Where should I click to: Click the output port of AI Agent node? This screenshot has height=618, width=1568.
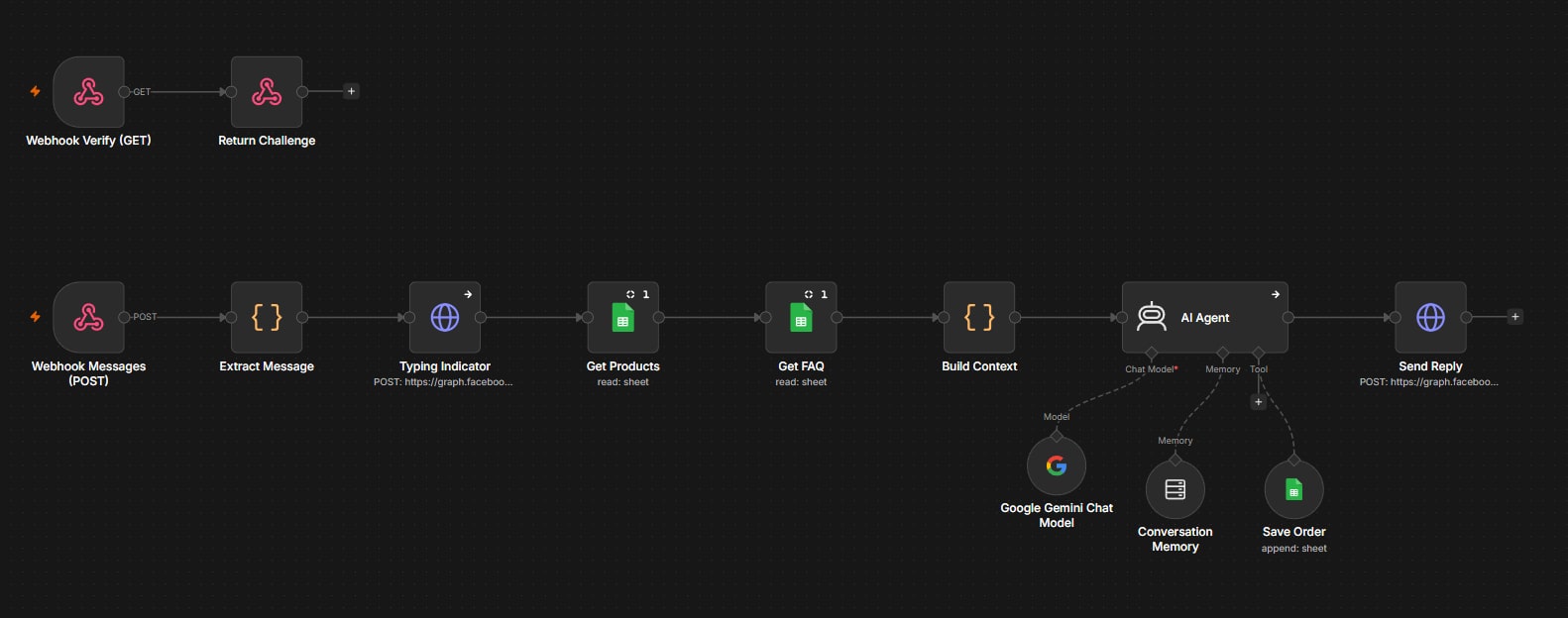click(x=1288, y=318)
